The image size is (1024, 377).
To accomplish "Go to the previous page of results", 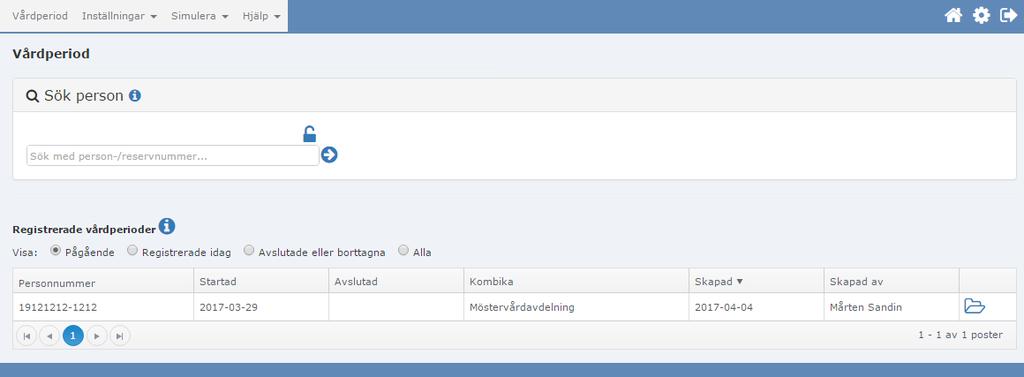I will 50,336.
